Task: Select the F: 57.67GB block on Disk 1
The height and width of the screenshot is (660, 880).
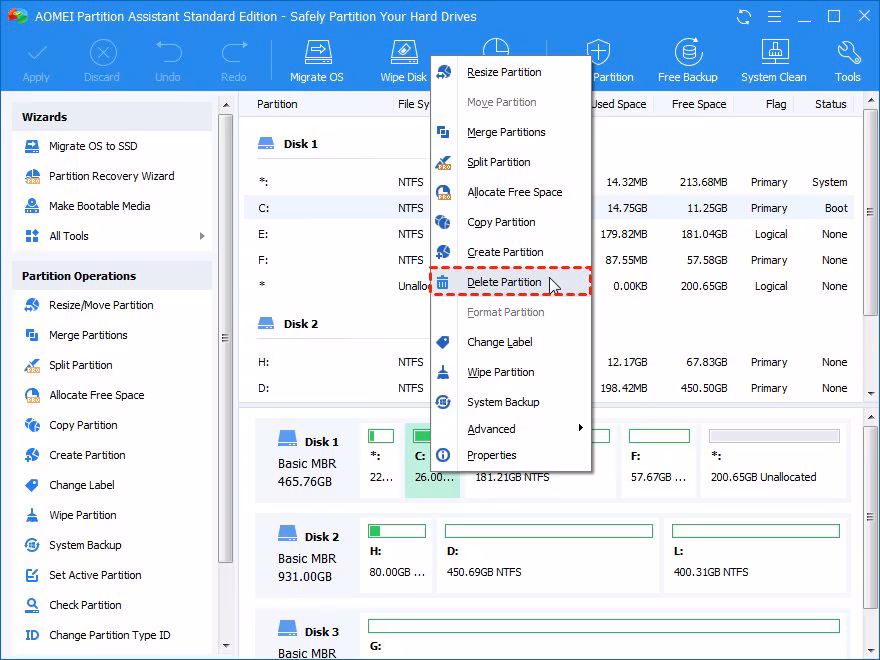Action: (659, 460)
